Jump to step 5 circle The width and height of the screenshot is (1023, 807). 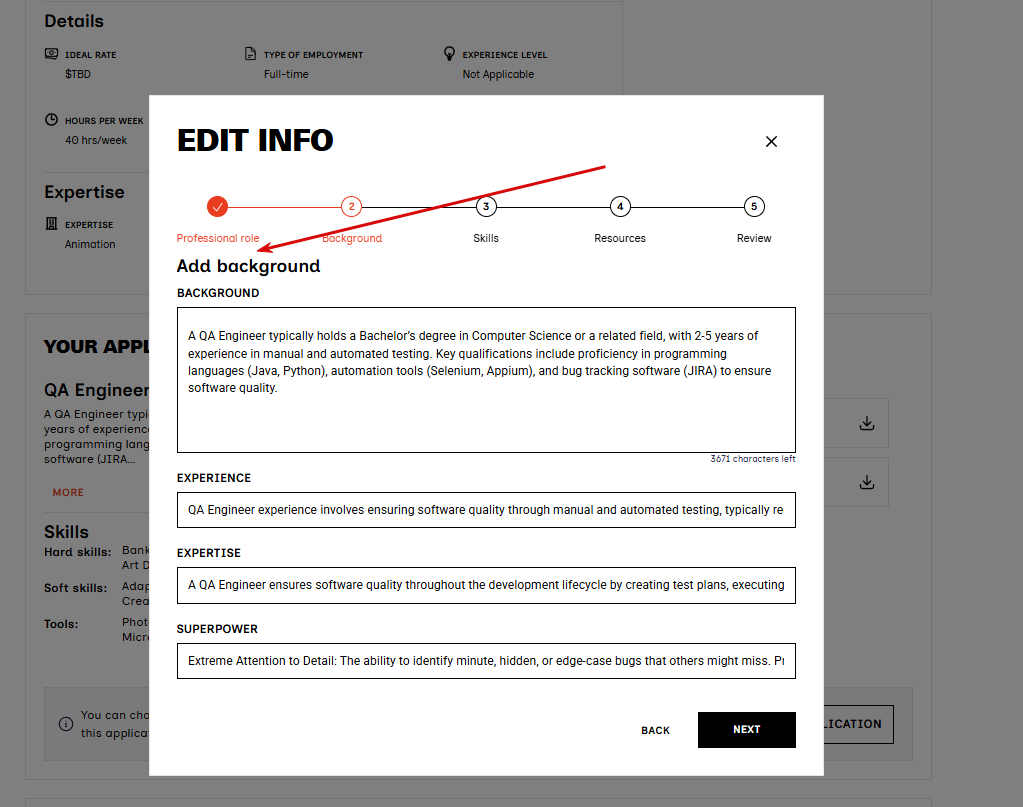[754, 207]
